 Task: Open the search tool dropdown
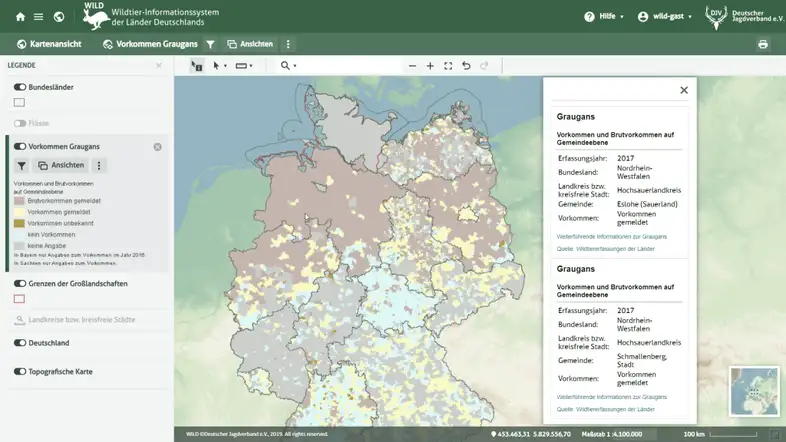coord(288,66)
